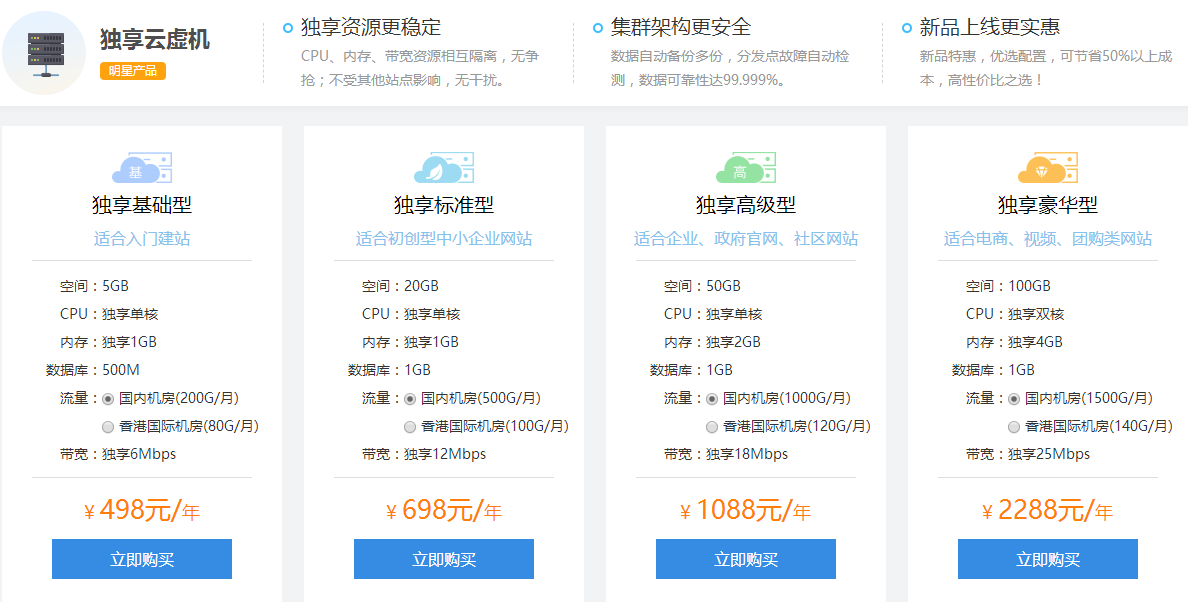Click the ¥698元/年 price

tap(444, 510)
